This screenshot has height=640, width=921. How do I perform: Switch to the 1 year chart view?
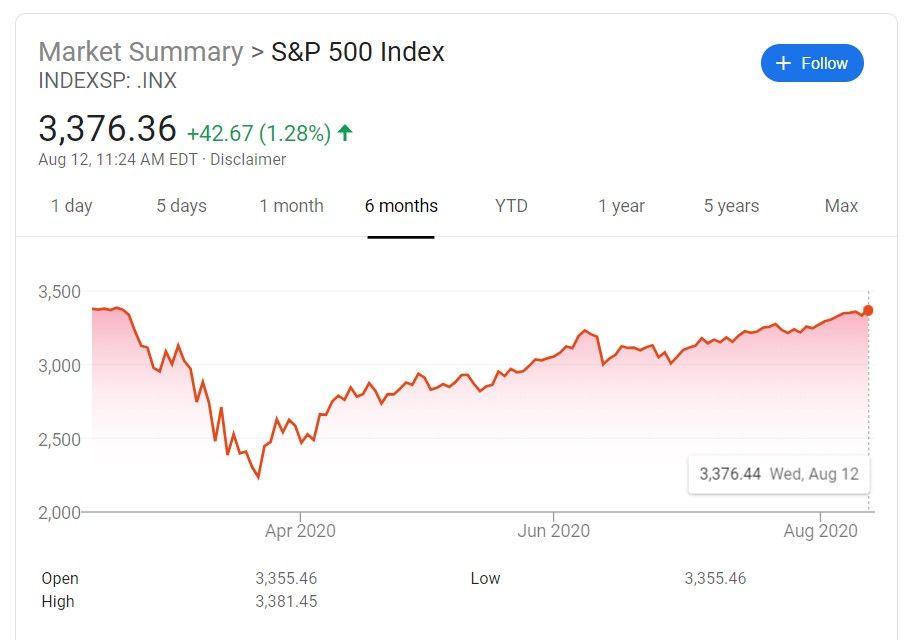pyautogui.click(x=621, y=206)
